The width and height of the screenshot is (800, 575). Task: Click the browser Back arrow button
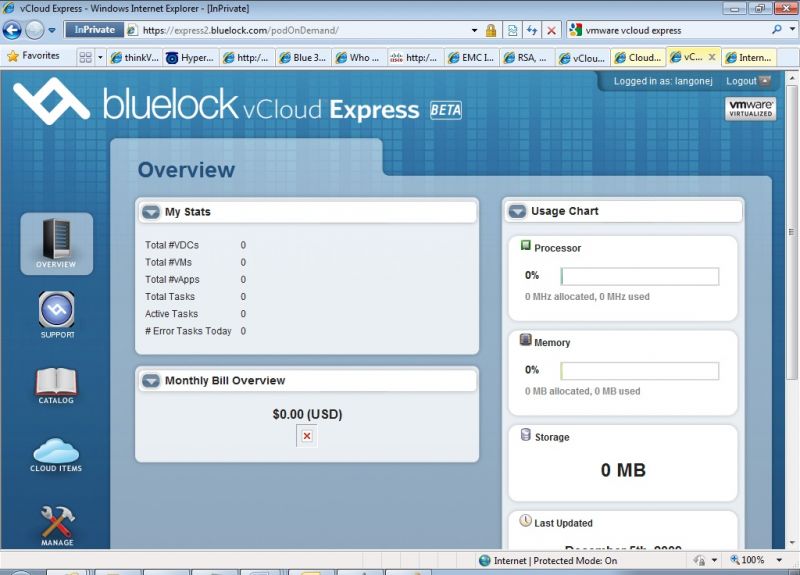(x=12, y=30)
